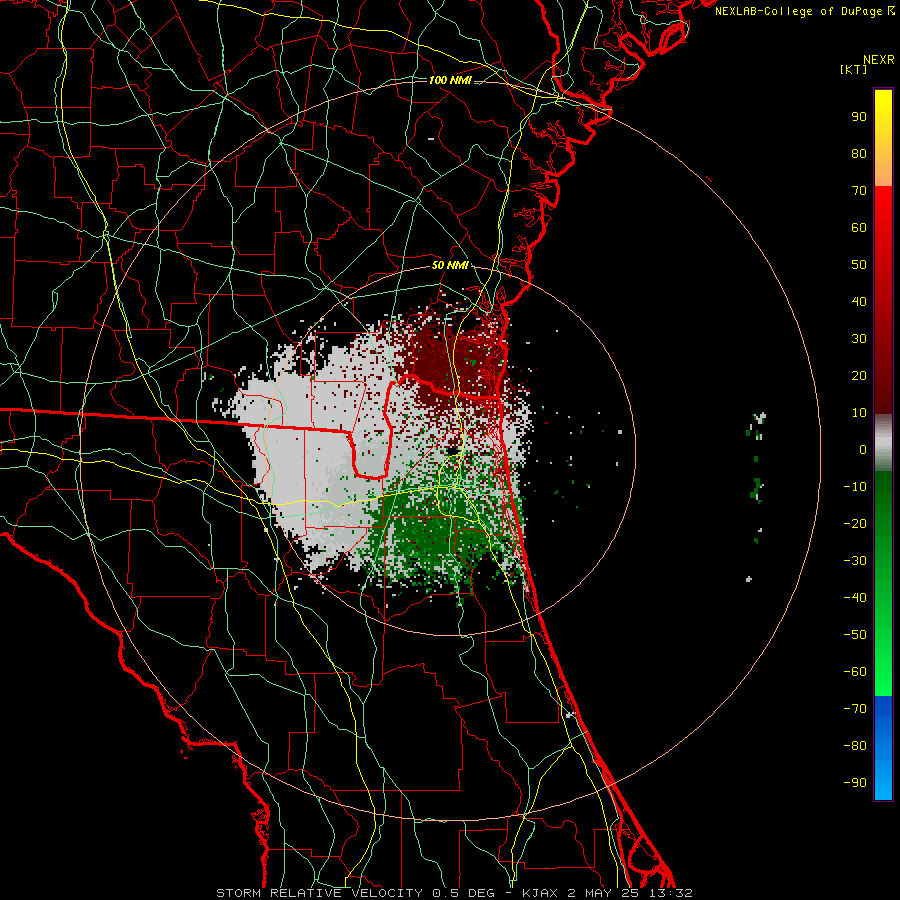
Task: Click the 80 value on velocity scale
Action: coord(859,154)
